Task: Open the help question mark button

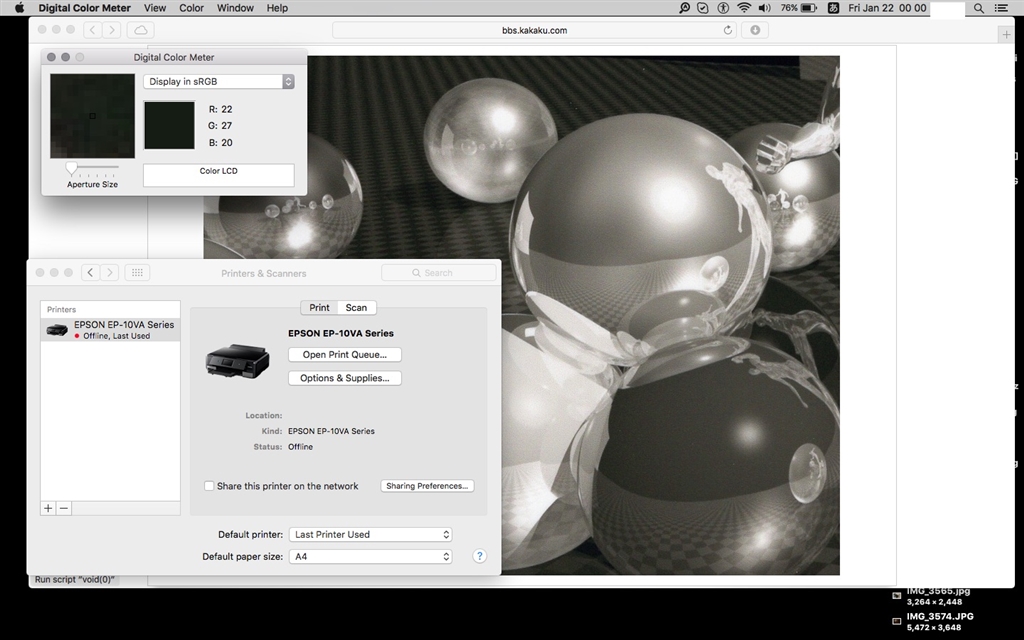Action: tap(479, 556)
